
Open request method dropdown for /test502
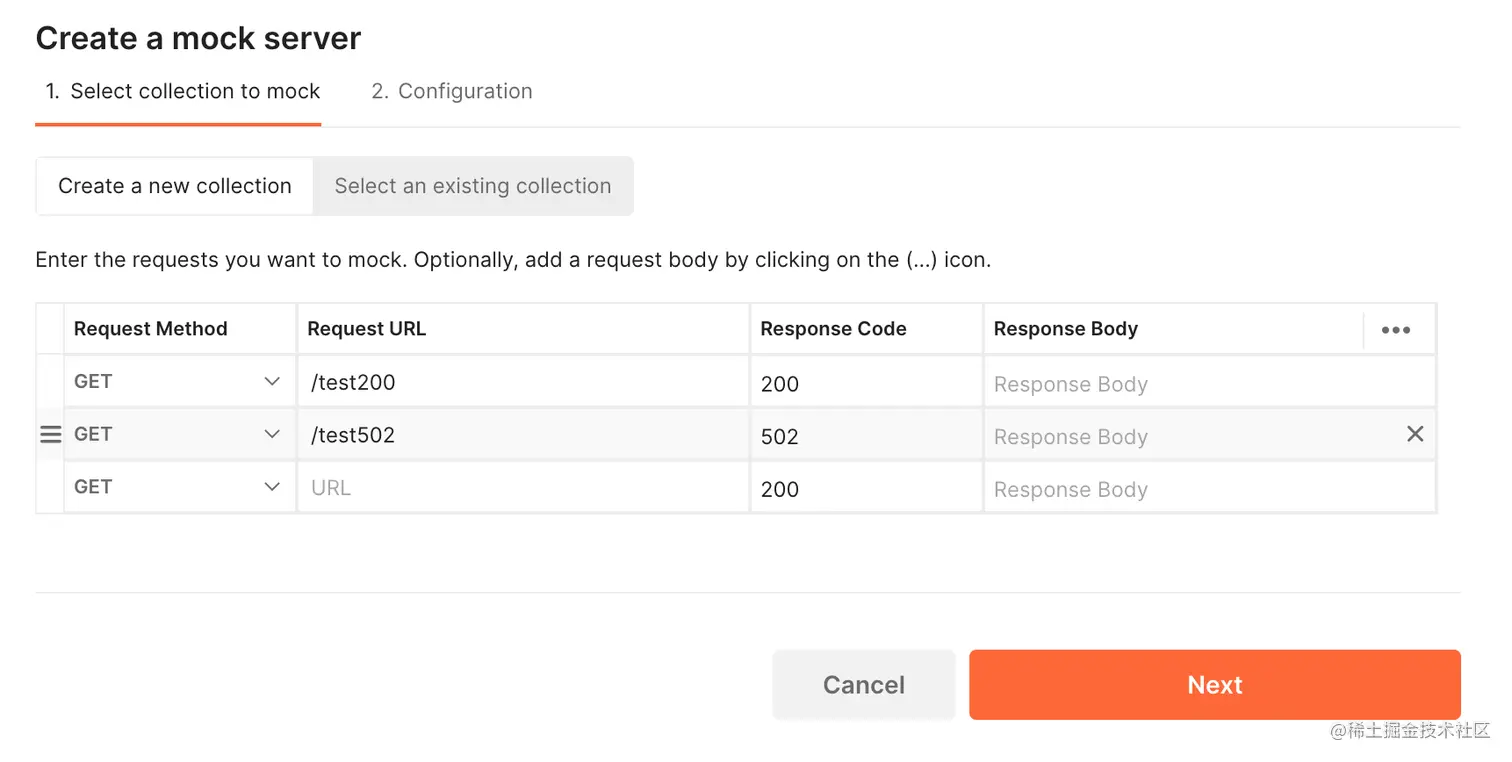point(271,435)
